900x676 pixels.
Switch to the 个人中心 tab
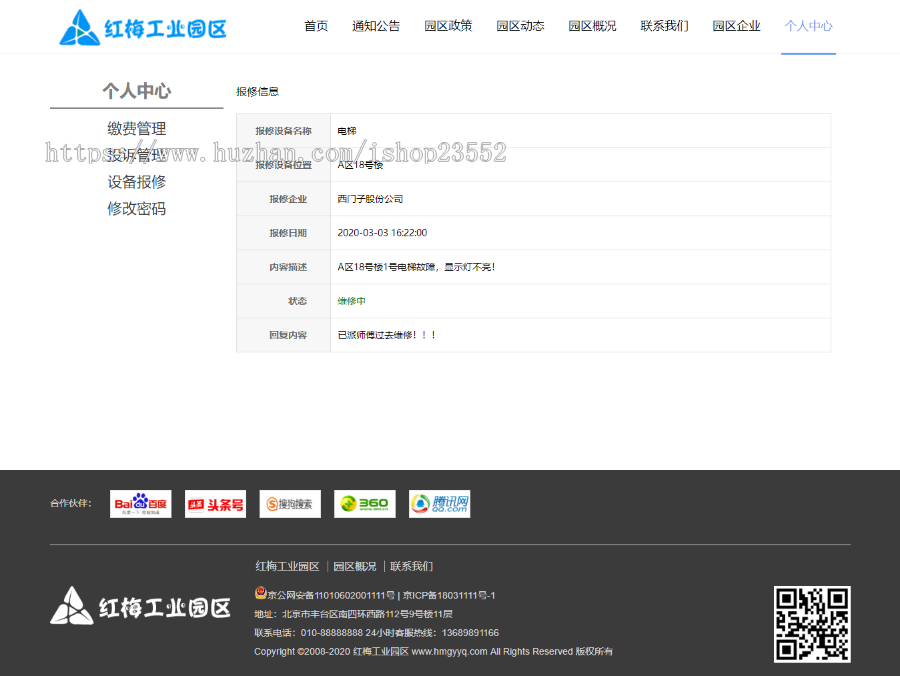(808, 26)
